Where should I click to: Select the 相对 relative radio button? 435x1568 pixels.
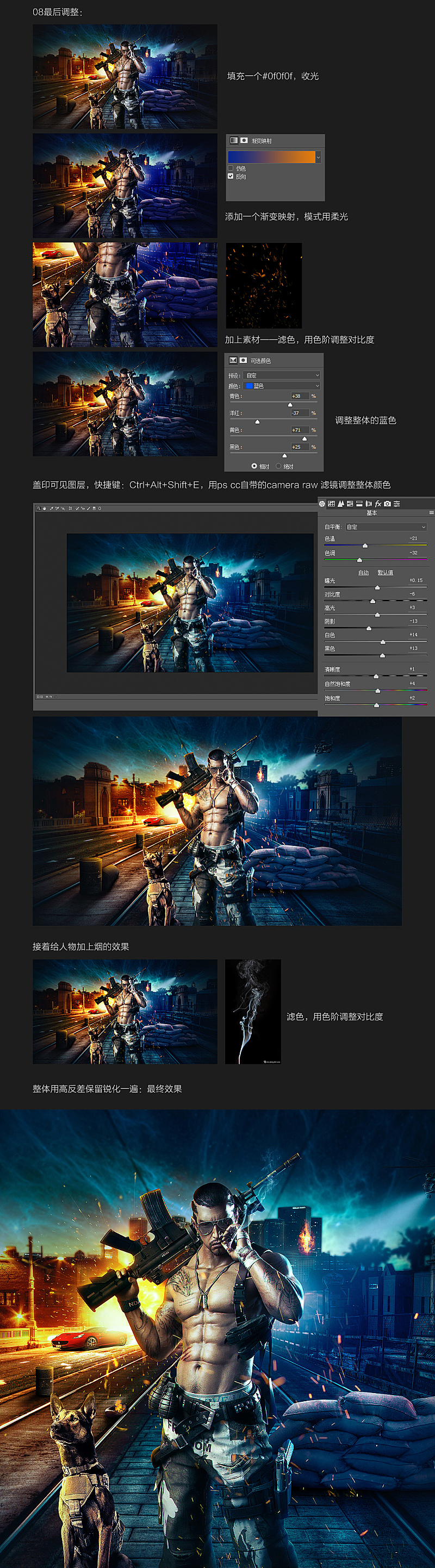(x=254, y=466)
